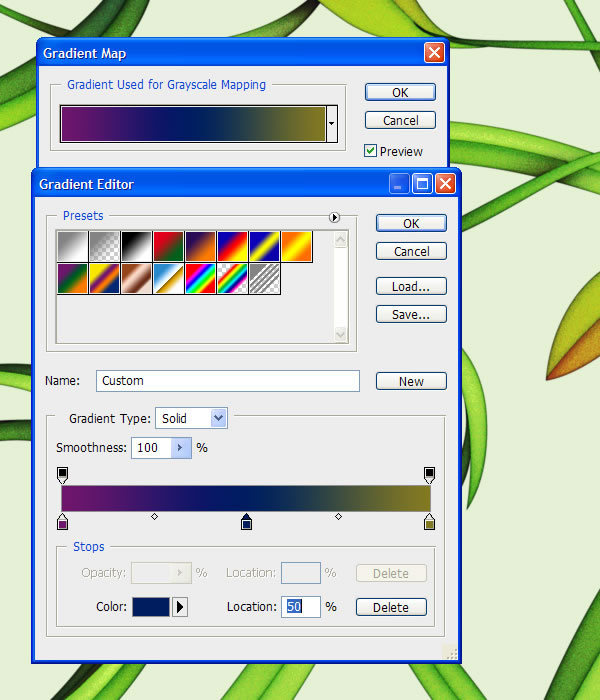
Task: Open the Smoothness slider arrow
Action: click(x=181, y=448)
